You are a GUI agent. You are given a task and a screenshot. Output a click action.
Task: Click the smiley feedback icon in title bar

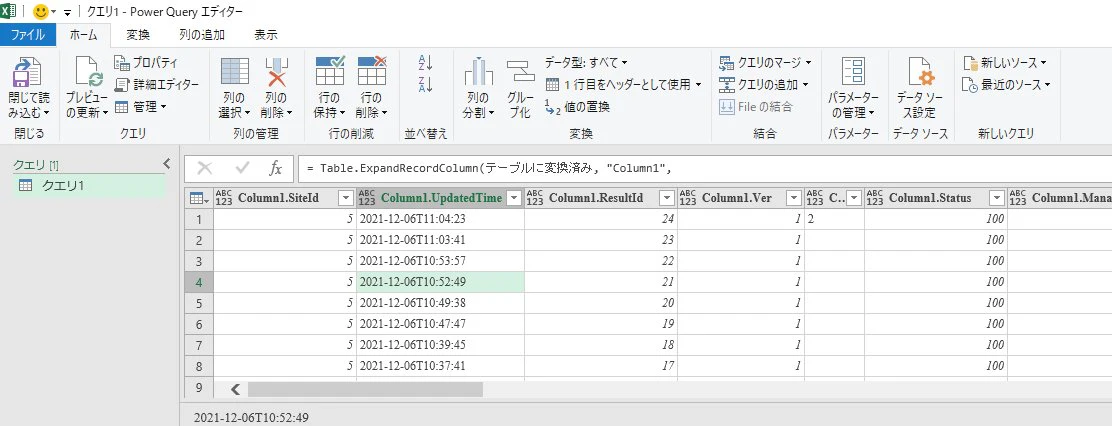click(x=40, y=12)
